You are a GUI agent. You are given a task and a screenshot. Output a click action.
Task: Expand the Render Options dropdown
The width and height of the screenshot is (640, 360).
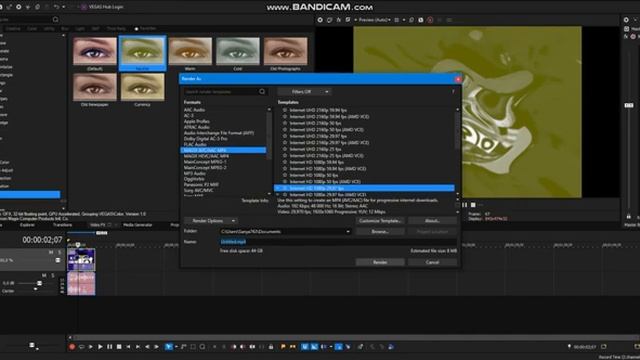(x=211, y=221)
